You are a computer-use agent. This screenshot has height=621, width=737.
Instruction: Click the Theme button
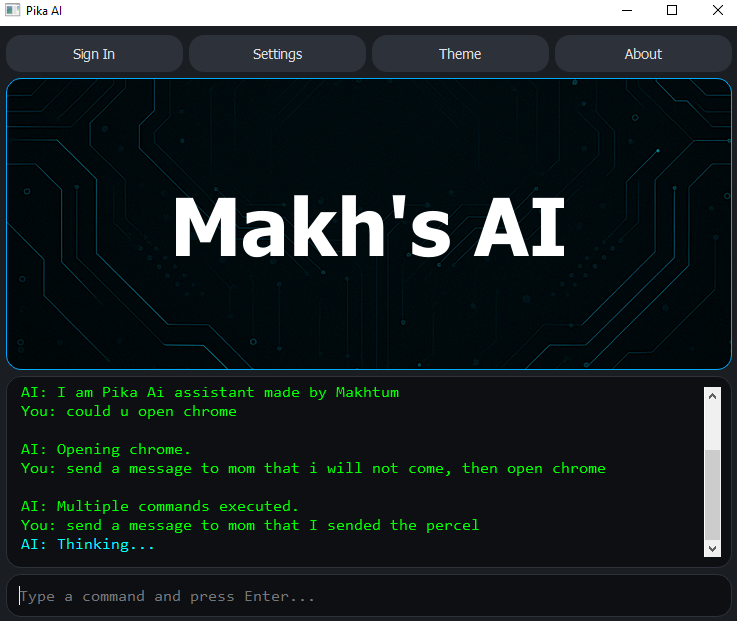460,54
